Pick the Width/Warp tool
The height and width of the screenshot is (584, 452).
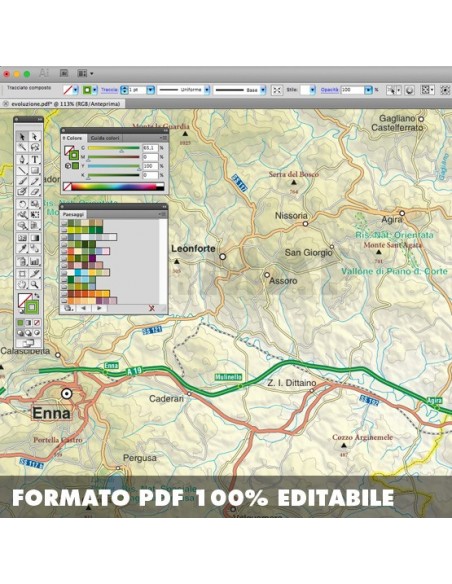click(x=22, y=215)
